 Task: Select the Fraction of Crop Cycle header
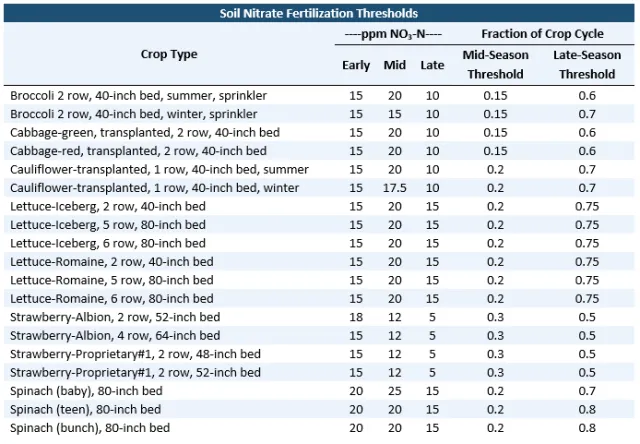click(x=540, y=33)
